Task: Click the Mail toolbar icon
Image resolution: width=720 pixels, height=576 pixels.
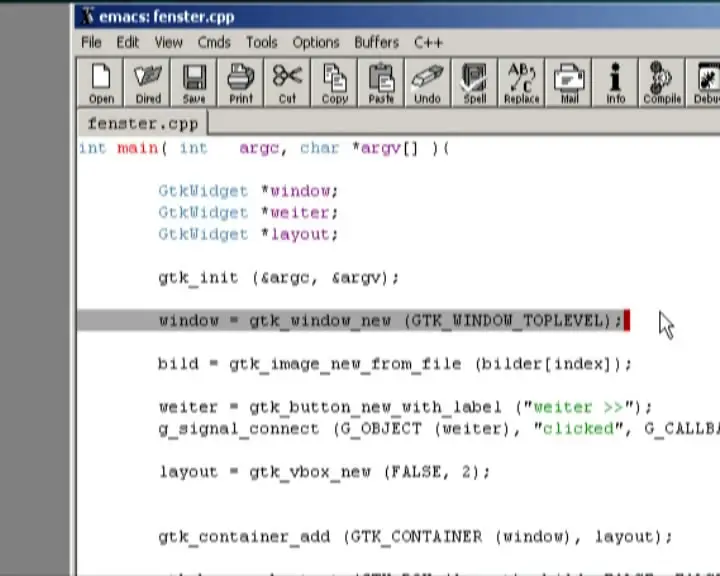Action: (x=569, y=83)
